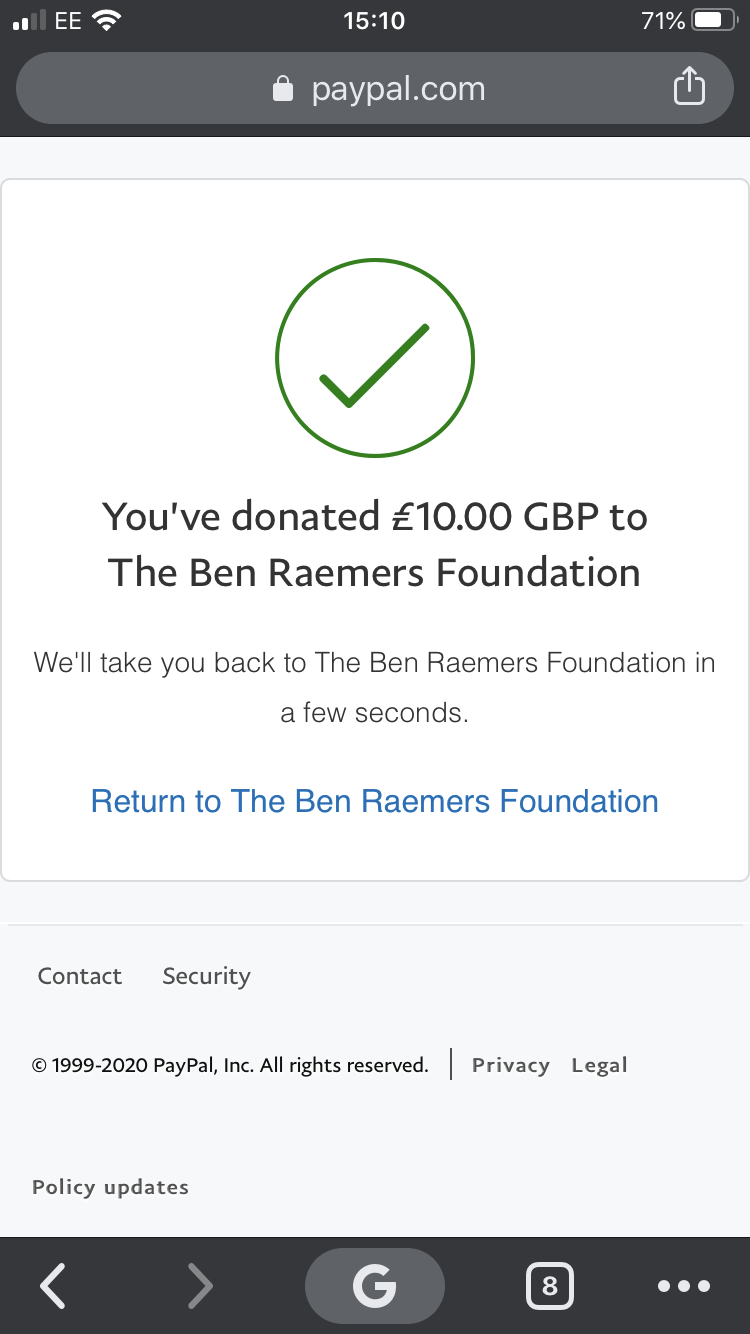Tap the paypal.com address field

click(398, 89)
